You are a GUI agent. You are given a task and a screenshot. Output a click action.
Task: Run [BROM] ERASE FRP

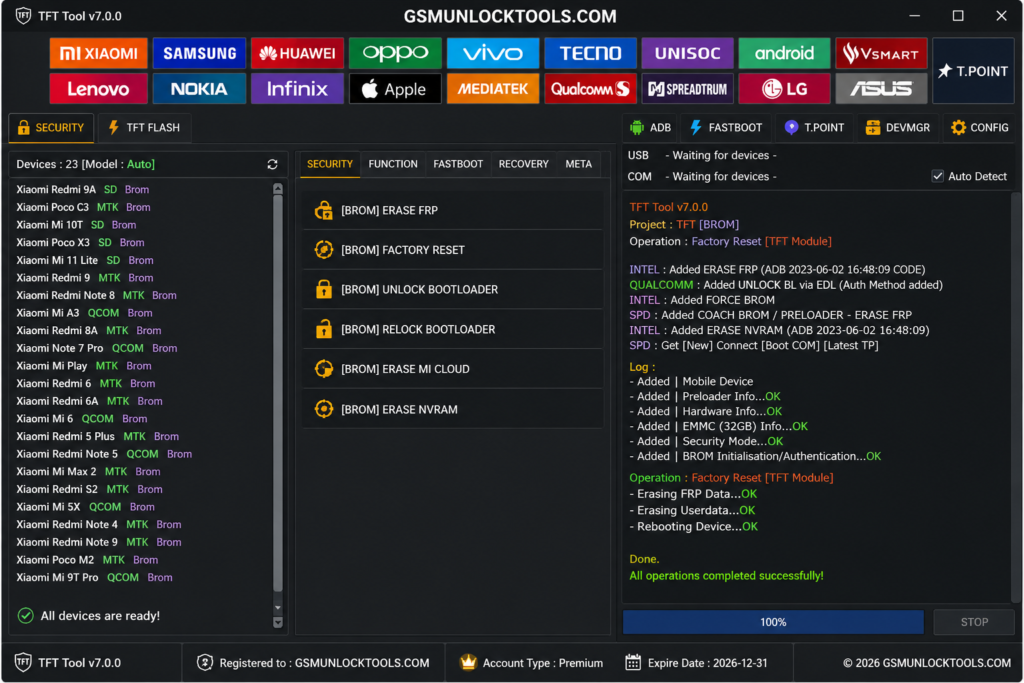pyautogui.click(x=453, y=210)
